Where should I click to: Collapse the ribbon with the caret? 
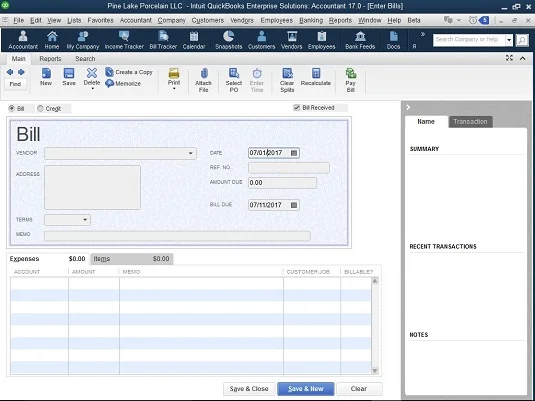coord(522,58)
